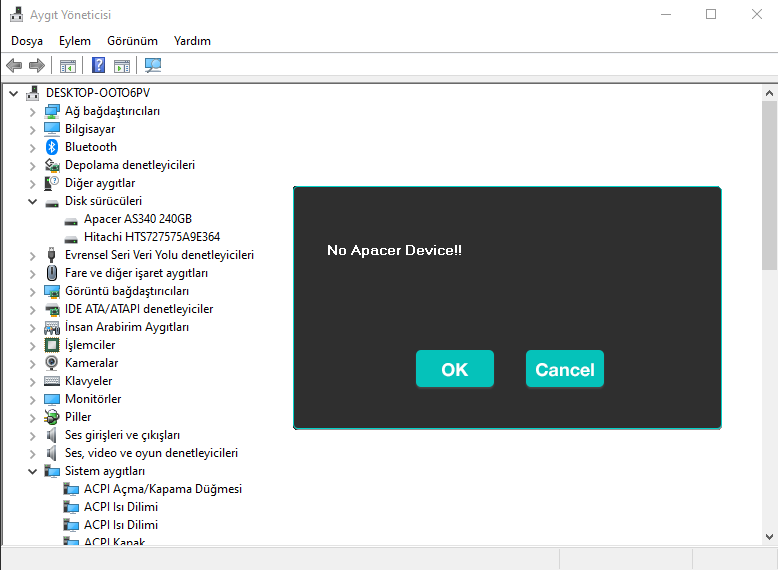The image size is (778, 570).
Task: Click the Sistem aygıtları folder icon
Action: [x=52, y=471]
